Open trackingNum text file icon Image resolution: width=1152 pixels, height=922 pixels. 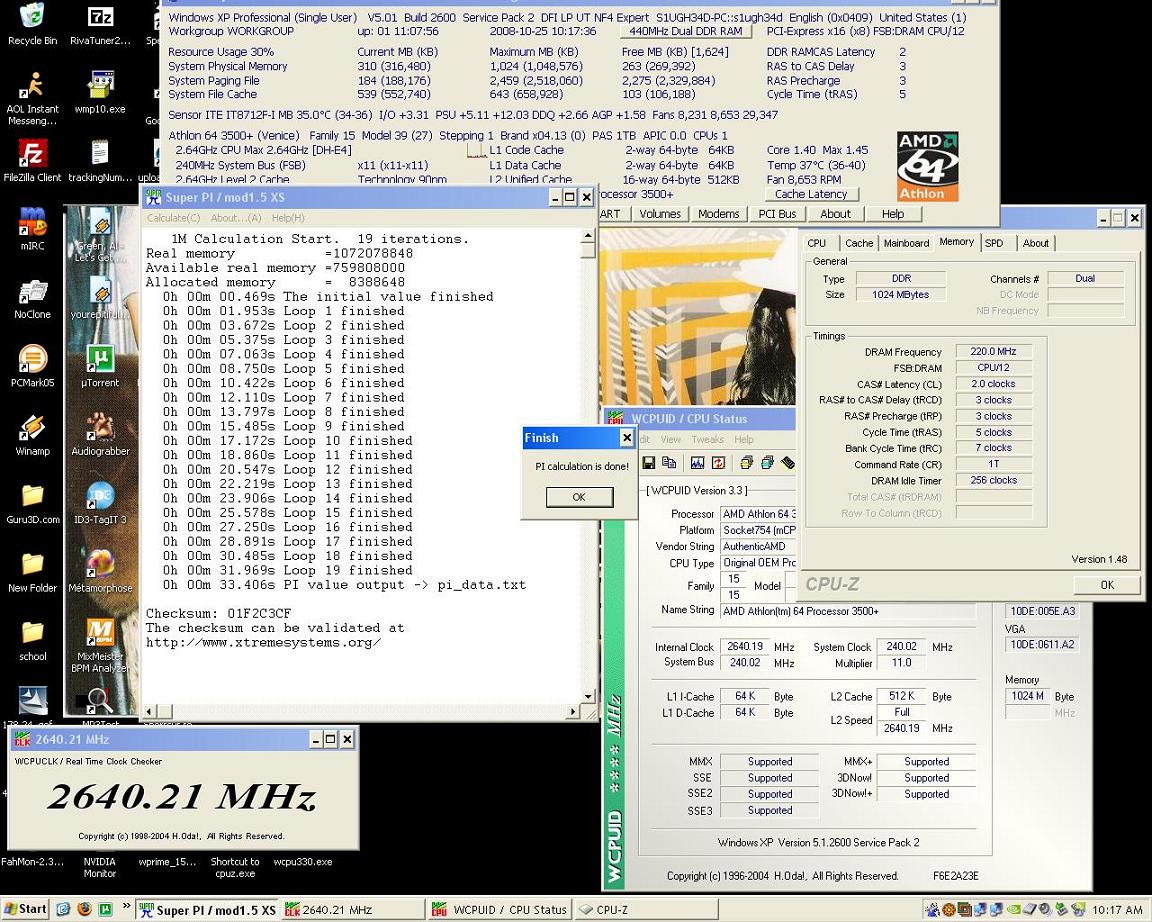[100, 160]
